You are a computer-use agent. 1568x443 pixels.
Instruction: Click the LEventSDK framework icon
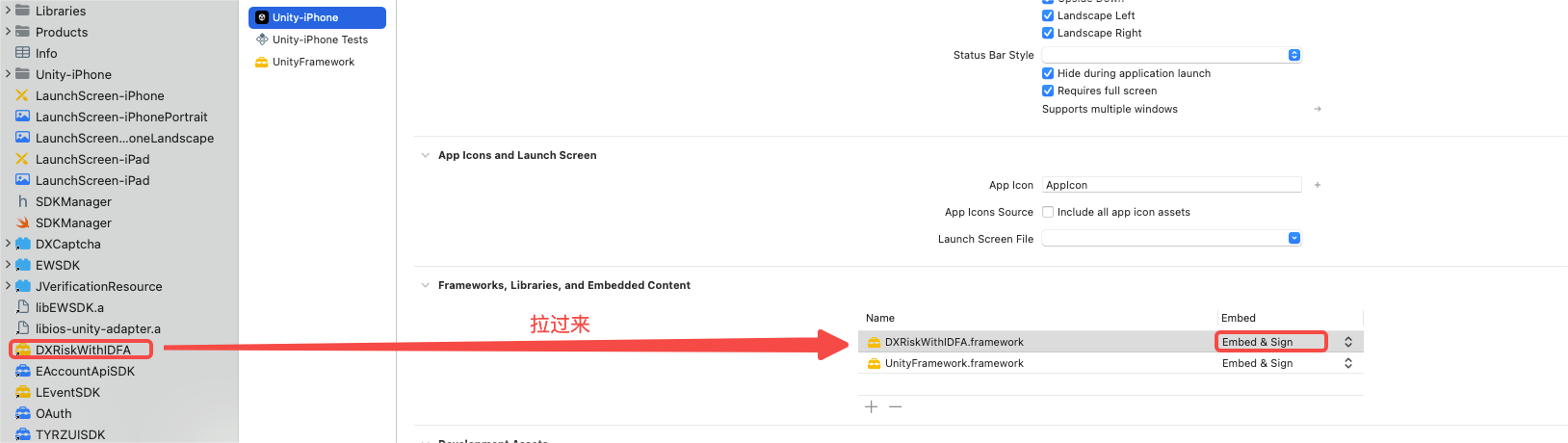[x=23, y=392]
